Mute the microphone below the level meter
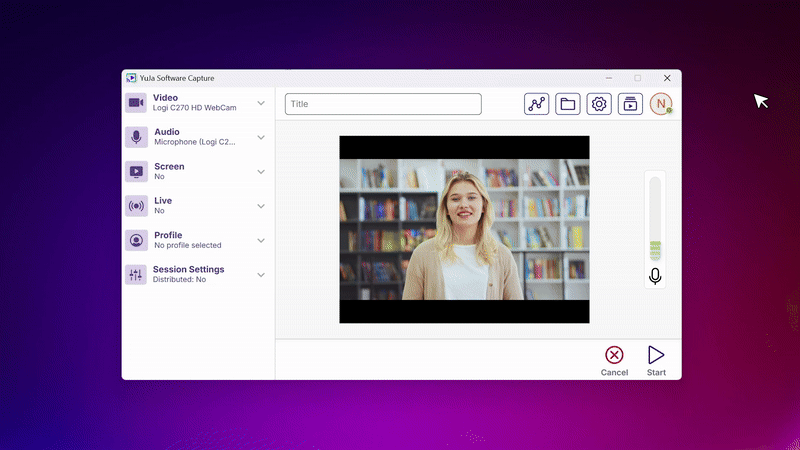 pyautogui.click(x=655, y=276)
